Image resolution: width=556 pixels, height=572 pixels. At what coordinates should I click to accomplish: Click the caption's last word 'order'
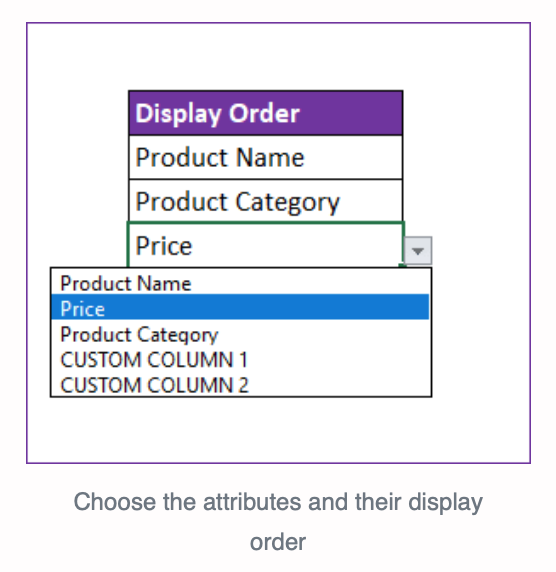pyautogui.click(x=278, y=542)
